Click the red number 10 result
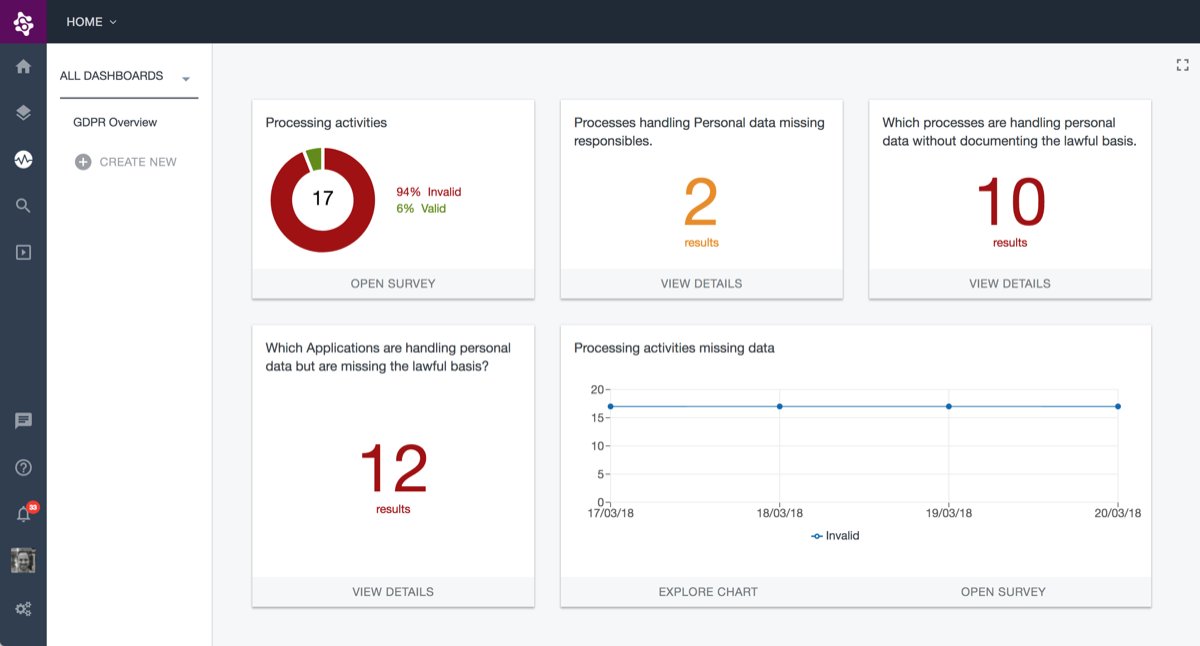Screen dimensions: 1200x646 (1010, 204)
